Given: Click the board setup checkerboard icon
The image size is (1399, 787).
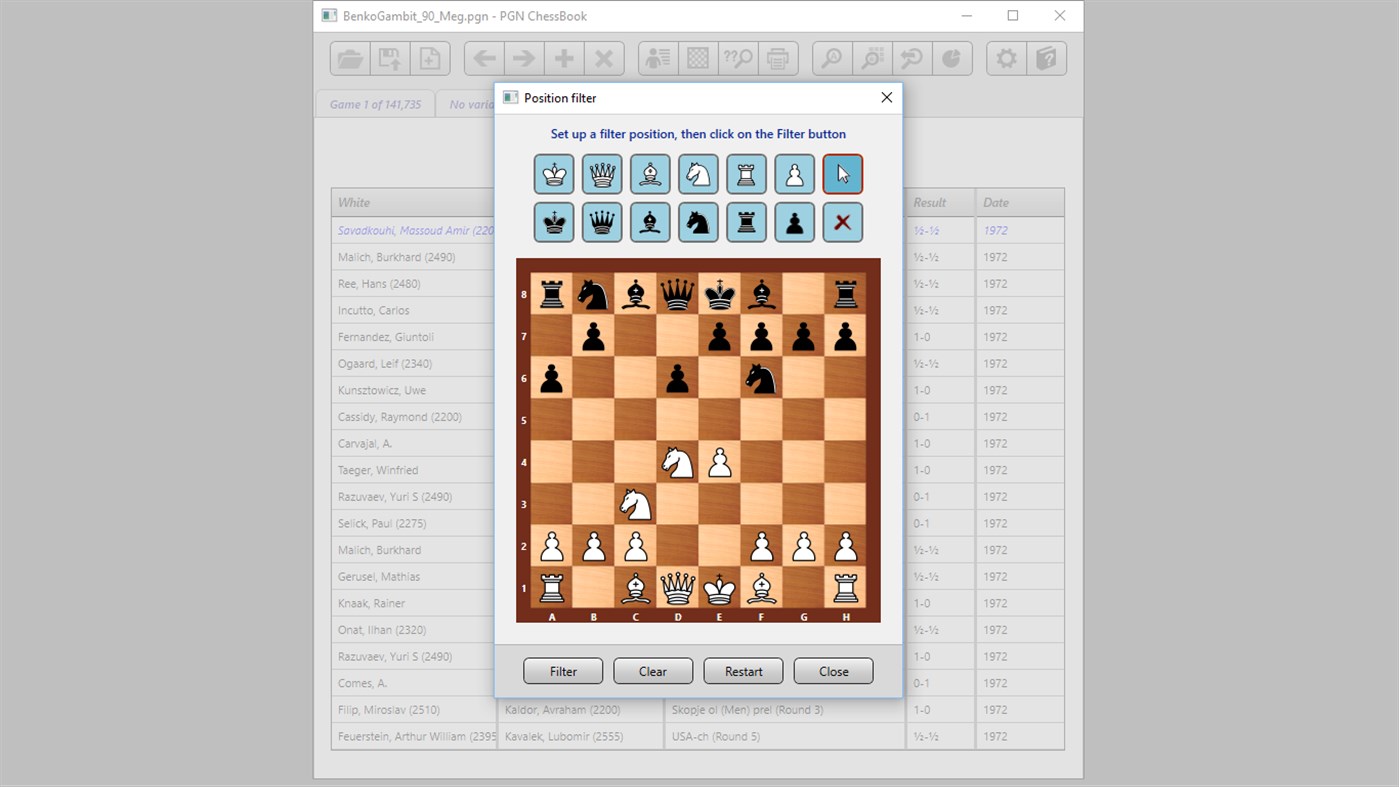Looking at the screenshot, I should [x=697, y=58].
